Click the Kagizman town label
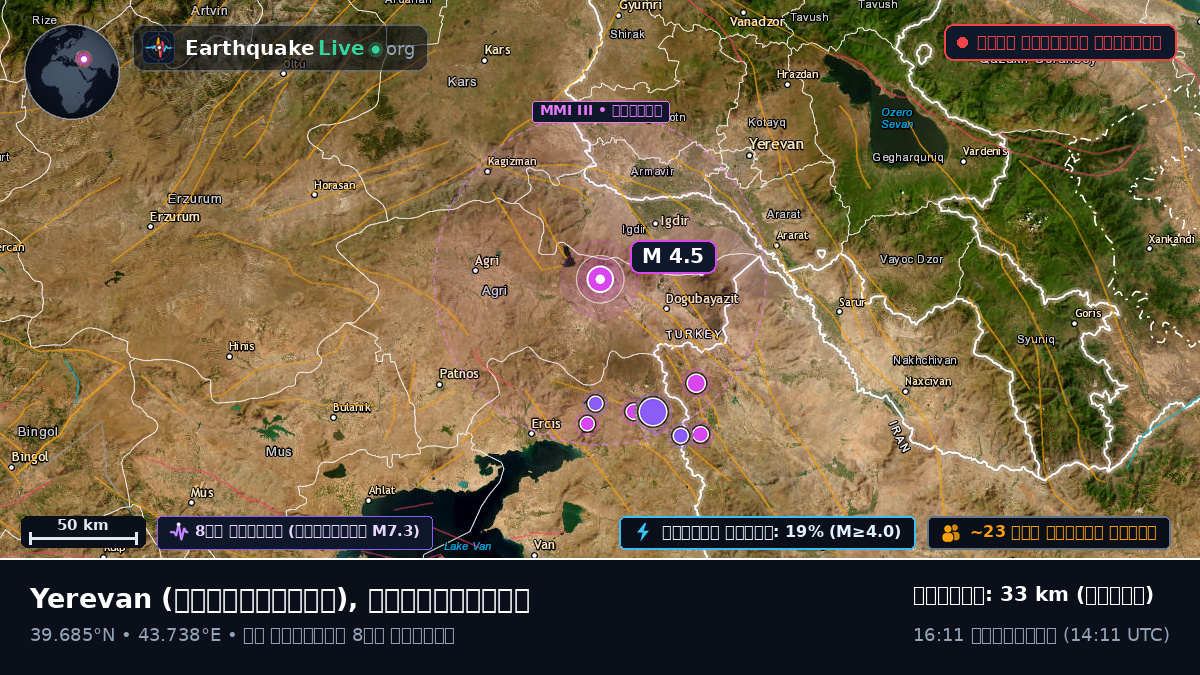 (x=512, y=161)
